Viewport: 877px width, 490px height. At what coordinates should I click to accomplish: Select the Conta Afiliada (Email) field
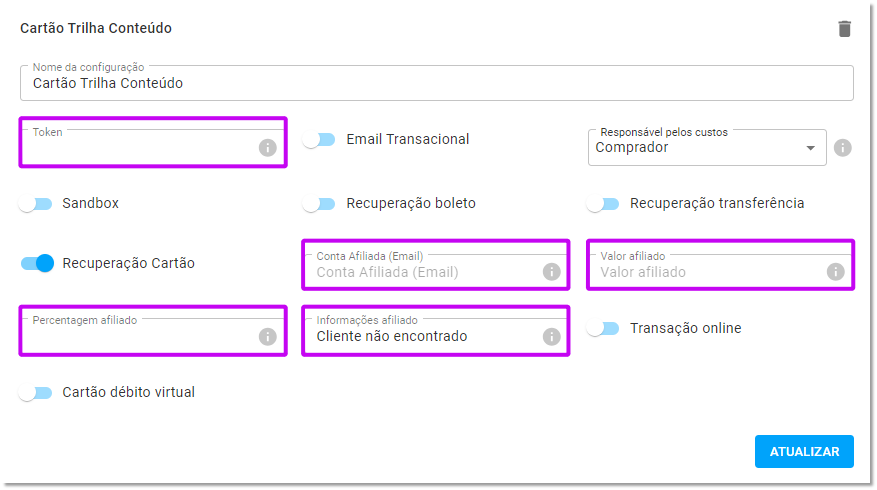(425, 272)
